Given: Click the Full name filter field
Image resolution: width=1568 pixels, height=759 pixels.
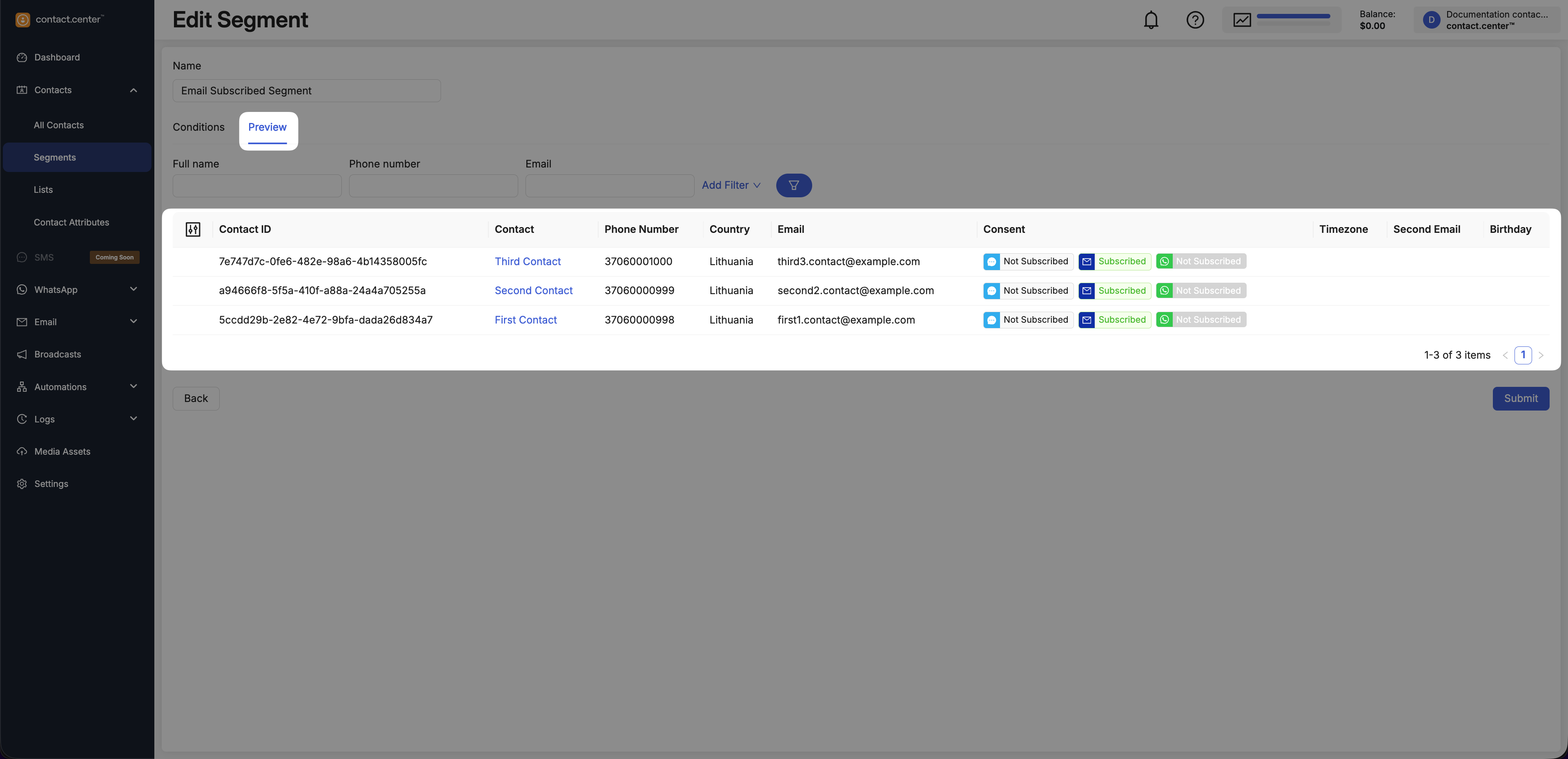Looking at the screenshot, I should coord(257,186).
